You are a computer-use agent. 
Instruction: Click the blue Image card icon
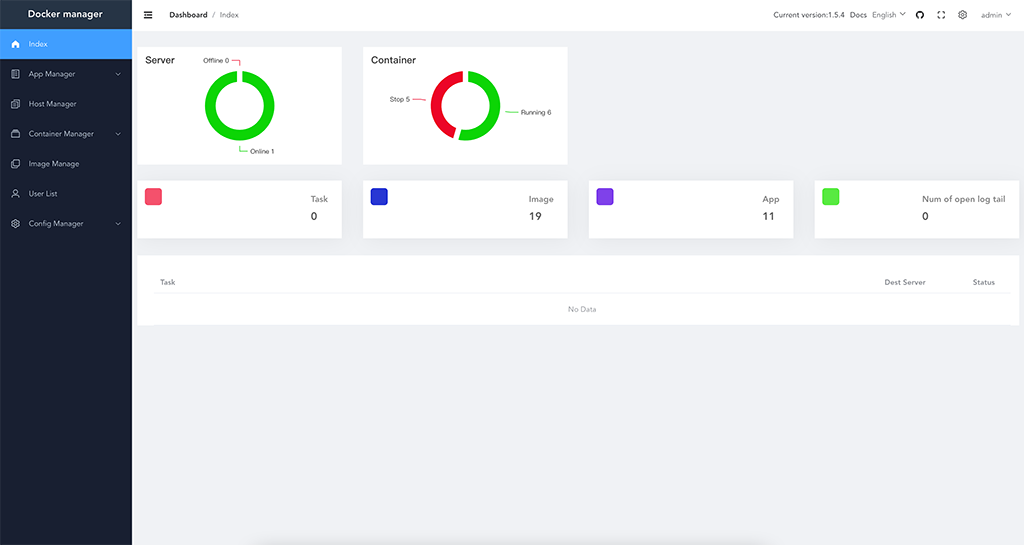[379, 196]
